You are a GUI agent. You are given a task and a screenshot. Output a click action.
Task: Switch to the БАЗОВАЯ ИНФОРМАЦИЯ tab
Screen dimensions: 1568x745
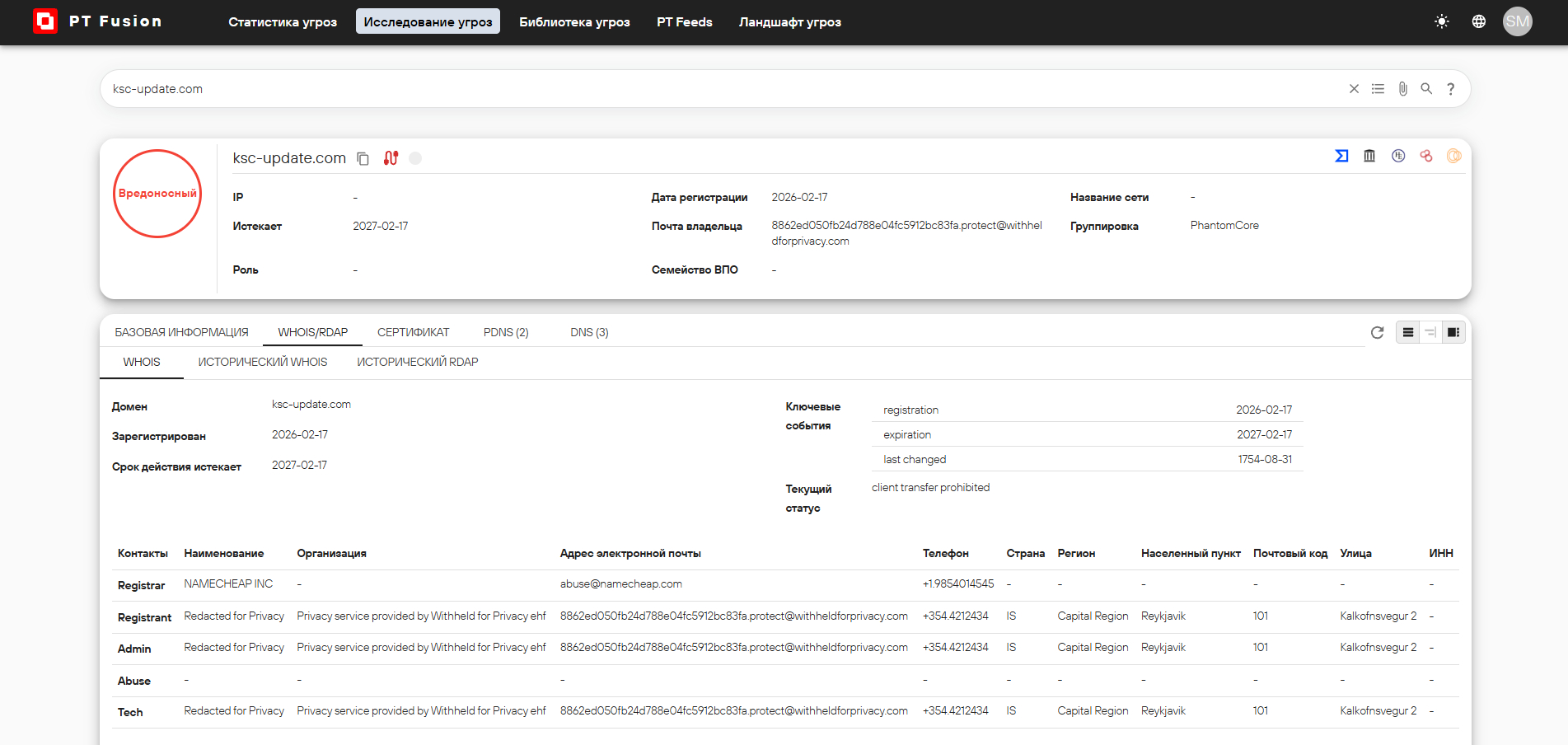pos(181,332)
